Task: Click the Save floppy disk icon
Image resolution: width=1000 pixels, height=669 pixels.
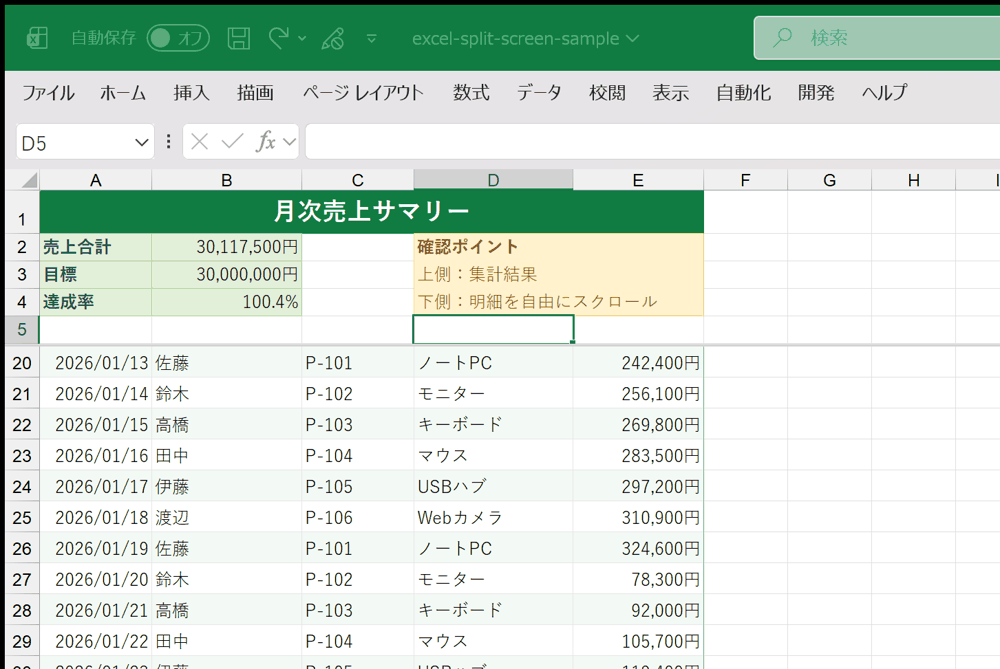Action: pos(239,38)
